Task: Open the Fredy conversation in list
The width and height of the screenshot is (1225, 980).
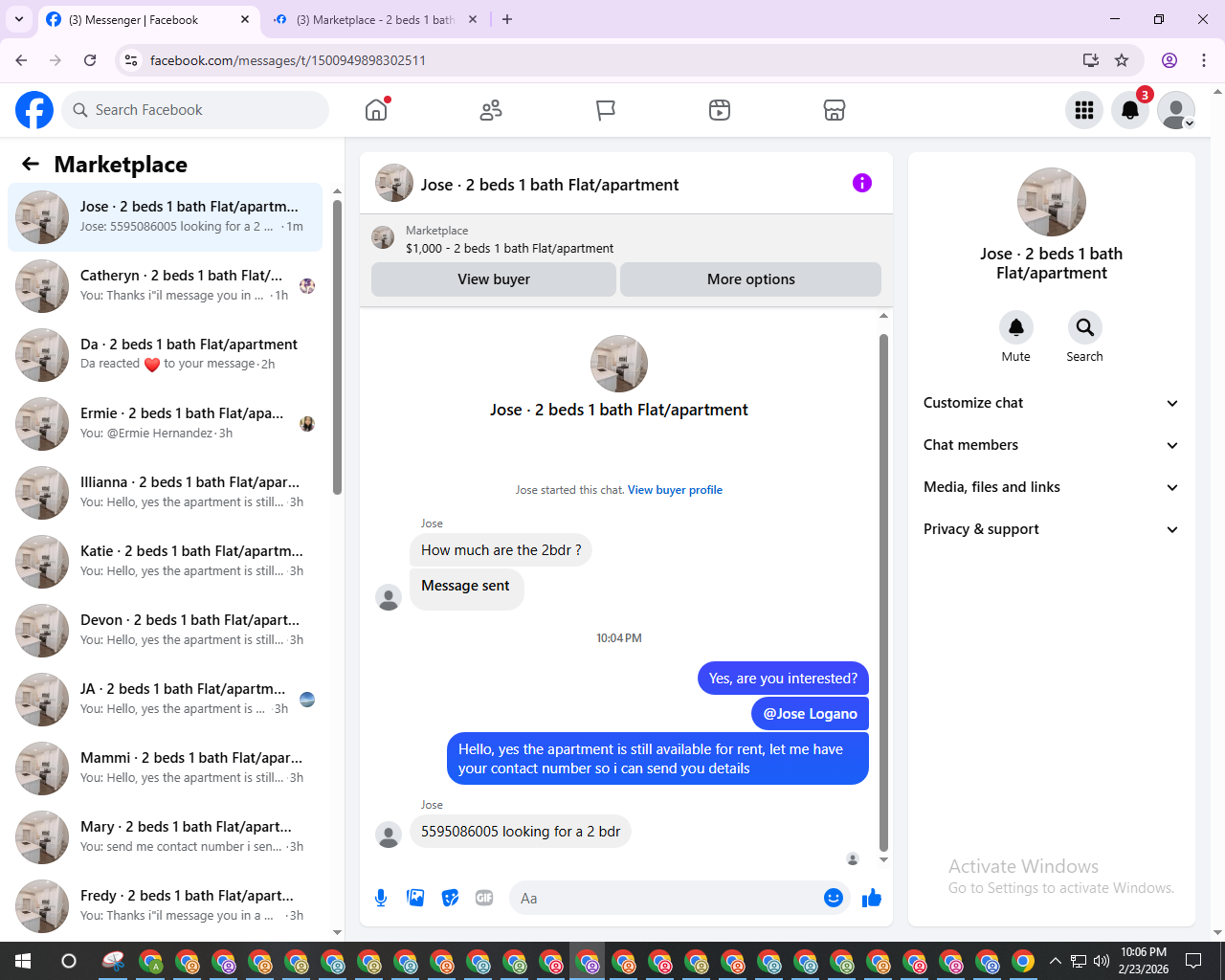Action: click(x=165, y=905)
